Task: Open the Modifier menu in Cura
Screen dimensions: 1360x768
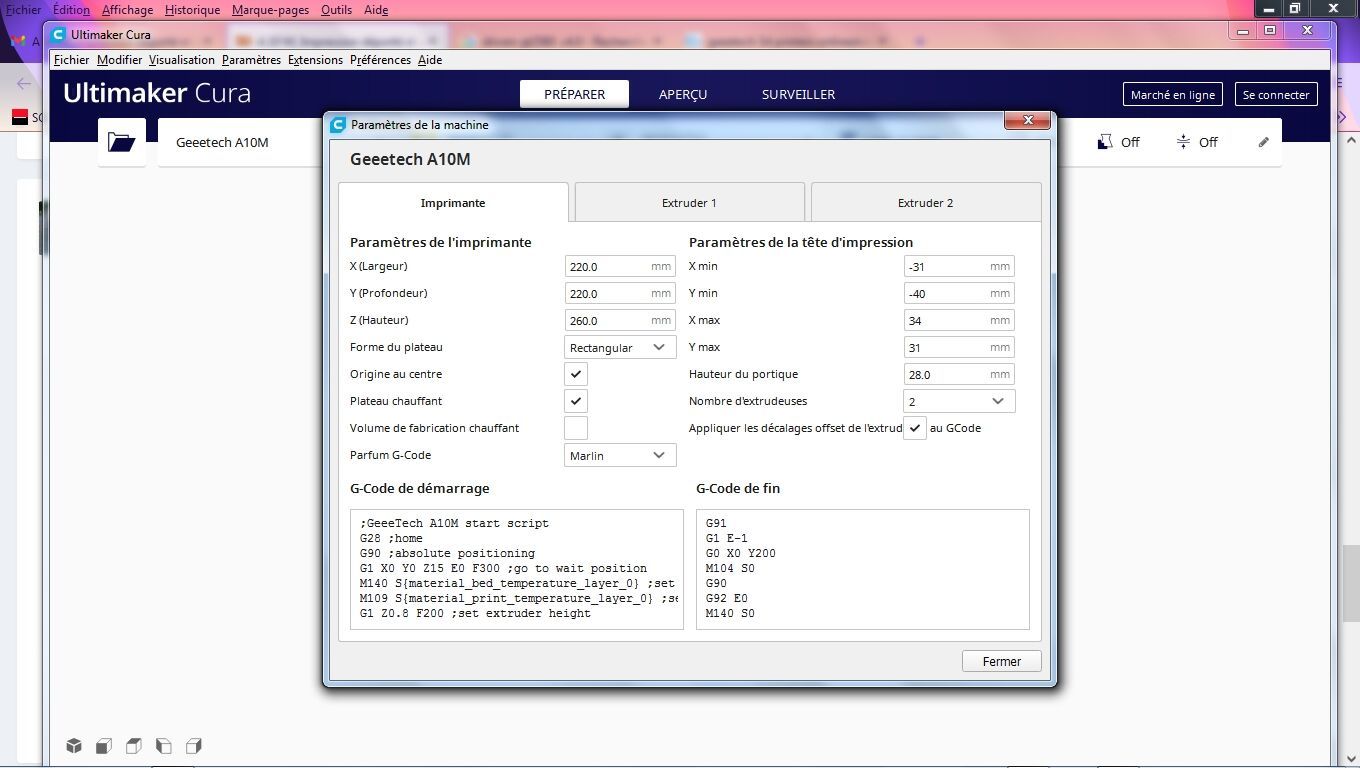Action: click(119, 60)
